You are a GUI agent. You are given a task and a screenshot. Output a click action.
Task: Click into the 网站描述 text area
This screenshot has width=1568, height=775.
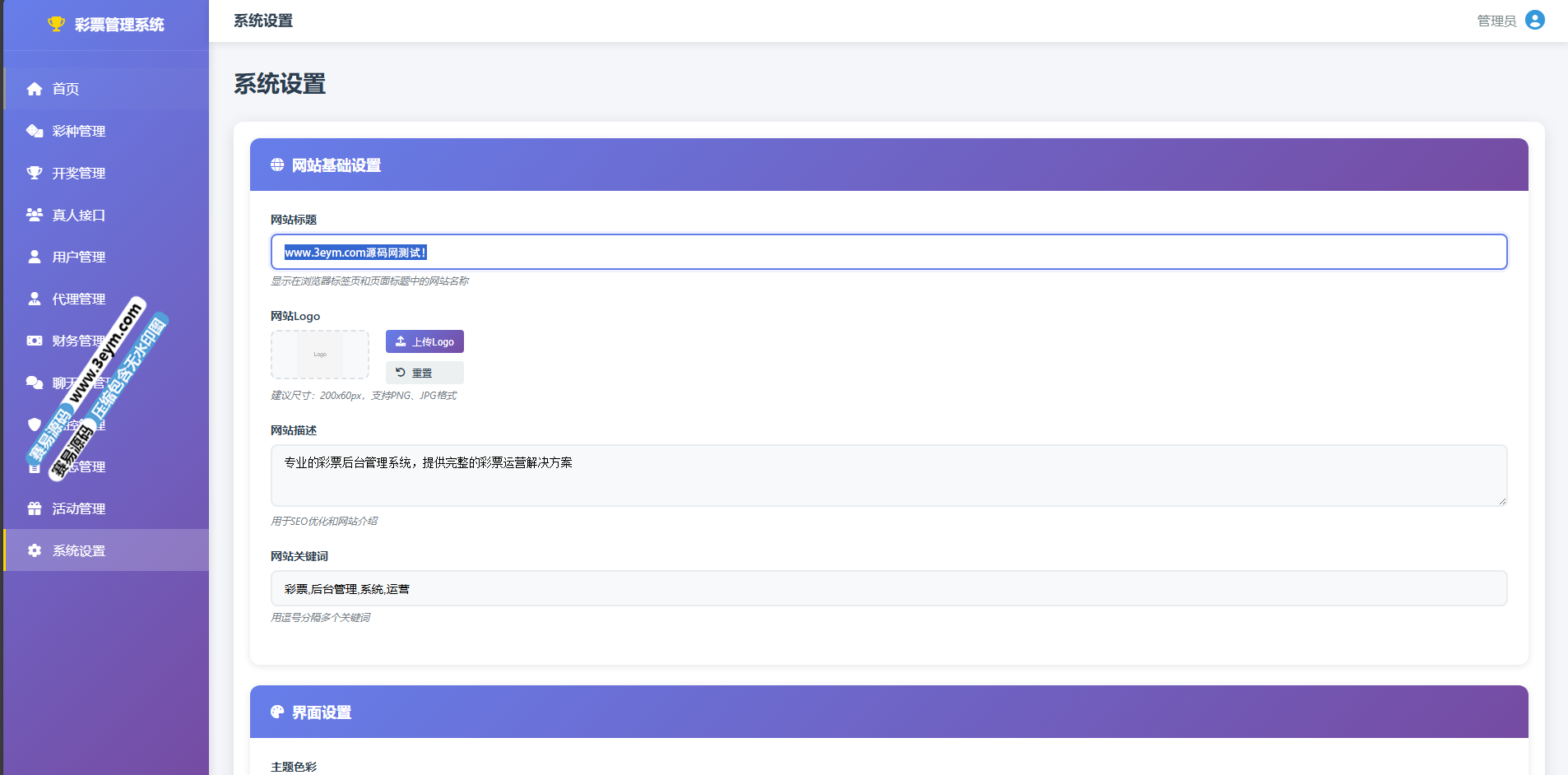[x=888, y=476]
